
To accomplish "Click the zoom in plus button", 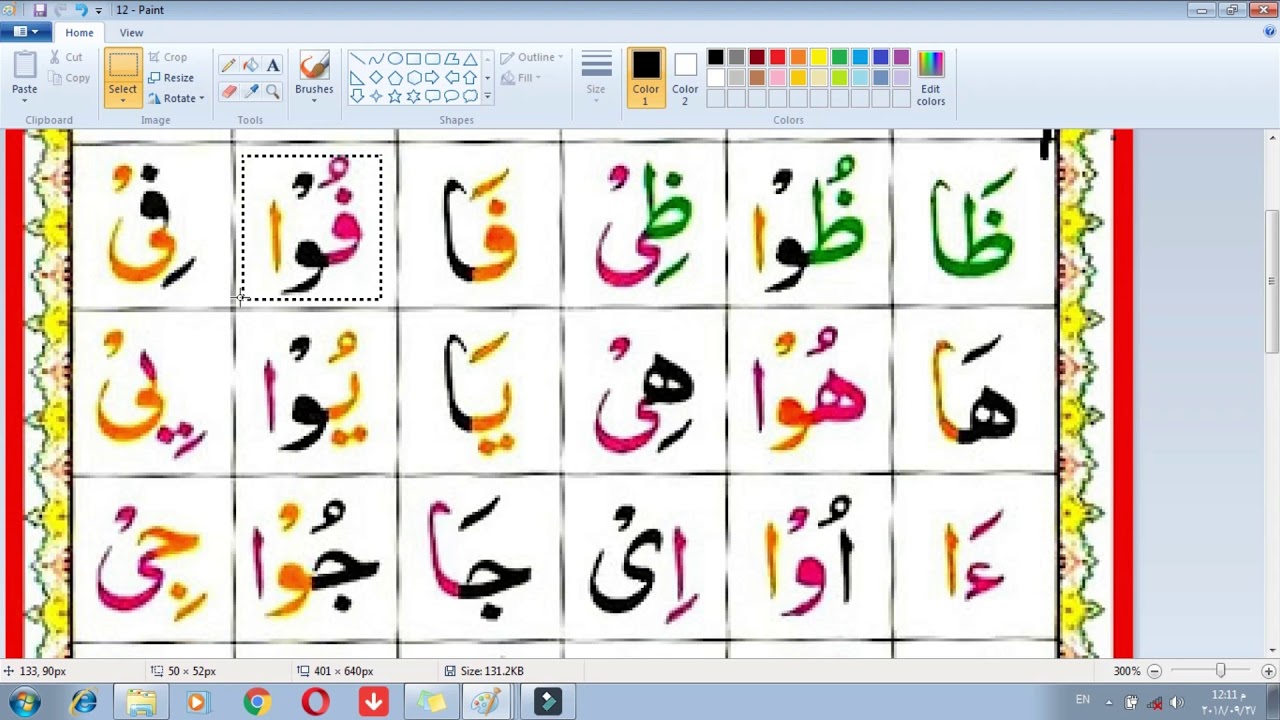I will 1268,671.
